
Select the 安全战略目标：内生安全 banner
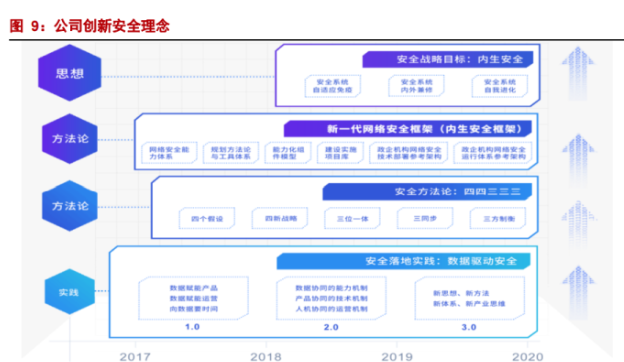pyautogui.click(x=448, y=59)
